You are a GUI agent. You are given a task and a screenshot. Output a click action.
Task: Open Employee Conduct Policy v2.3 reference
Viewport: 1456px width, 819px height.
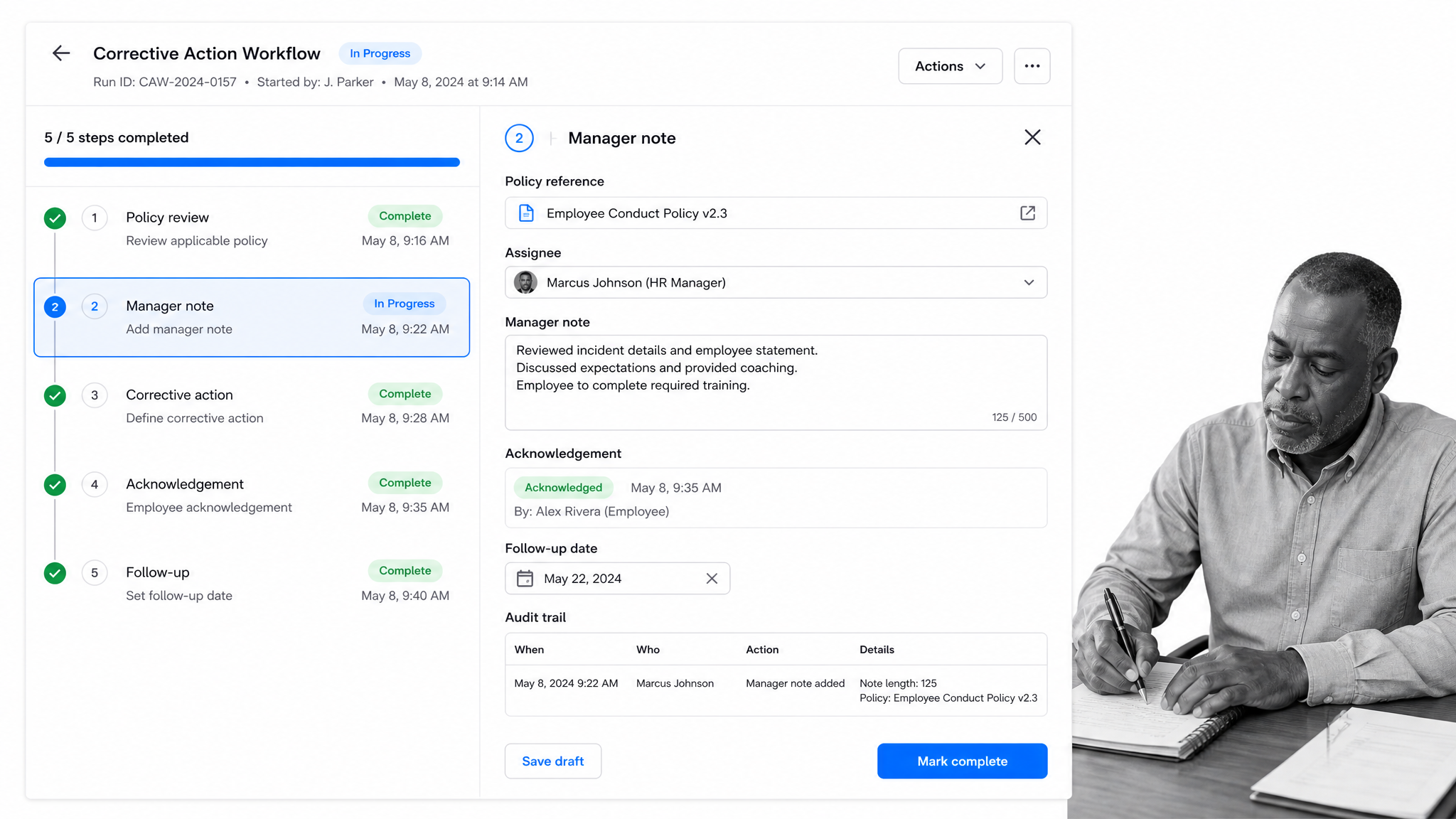point(776,213)
